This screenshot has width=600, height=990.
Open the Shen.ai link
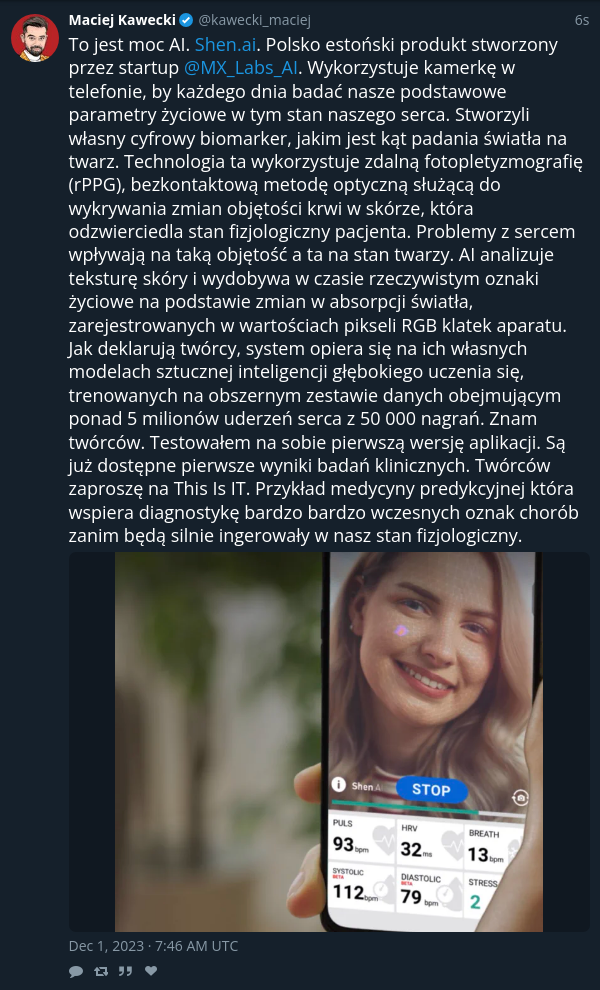[225, 45]
